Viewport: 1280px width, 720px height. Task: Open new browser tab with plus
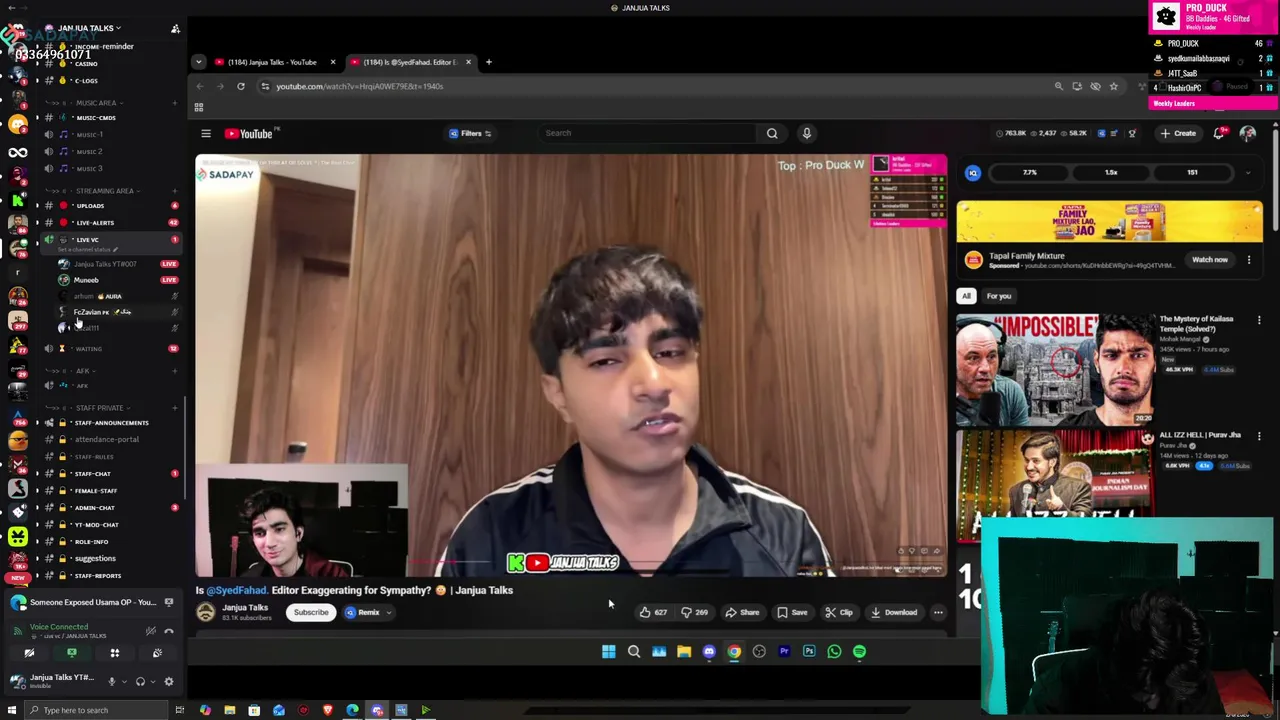click(x=489, y=62)
